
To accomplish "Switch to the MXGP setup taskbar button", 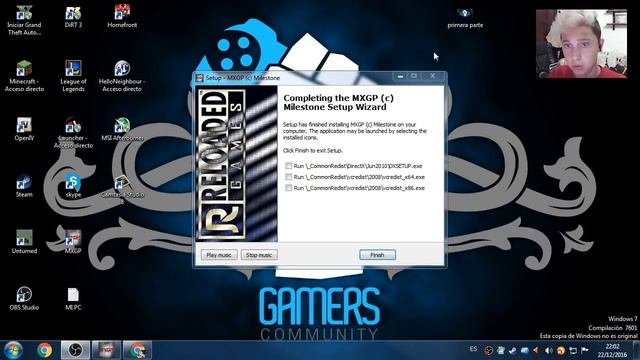I will (x=106, y=350).
